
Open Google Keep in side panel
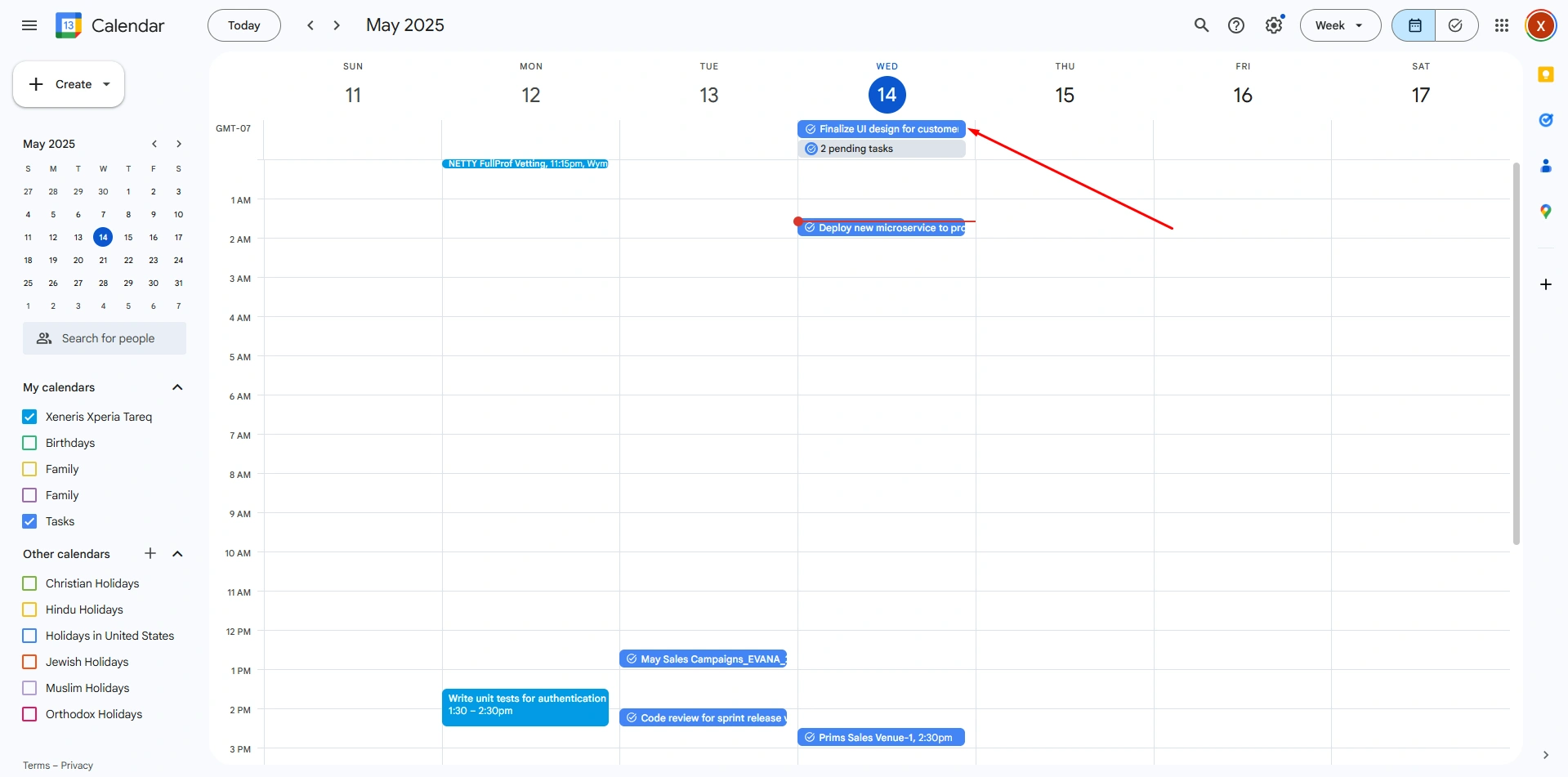click(x=1545, y=75)
